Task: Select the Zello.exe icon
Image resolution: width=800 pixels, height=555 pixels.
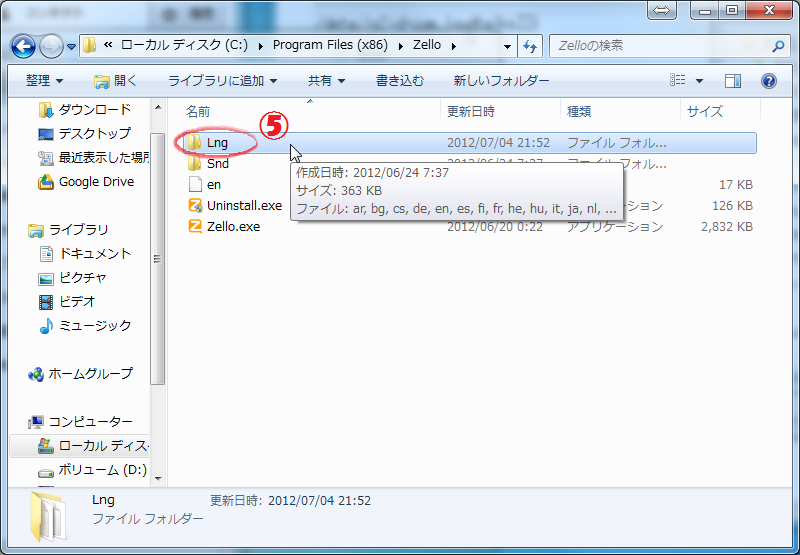Action: coord(195,226)
